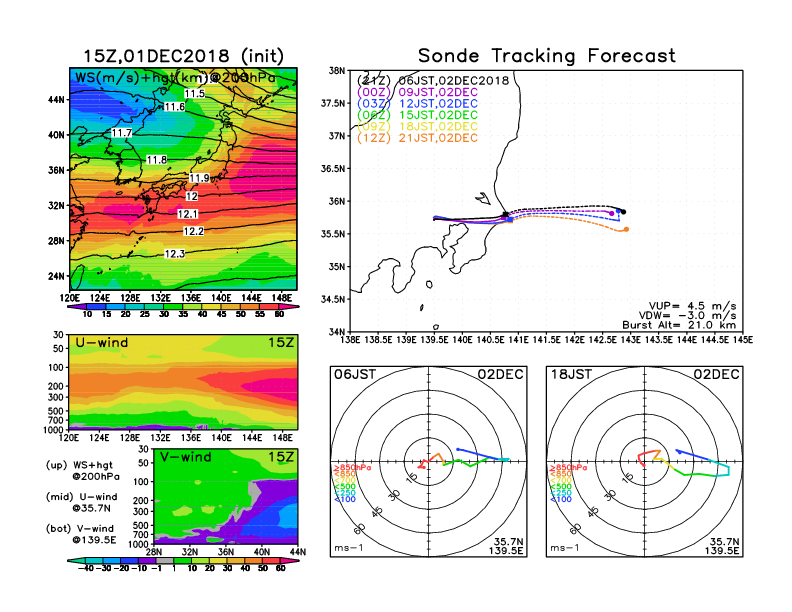Click the magenta swatch of wind speed colorbar
This screenshot has width=792, height=612.
coord(289,306)
